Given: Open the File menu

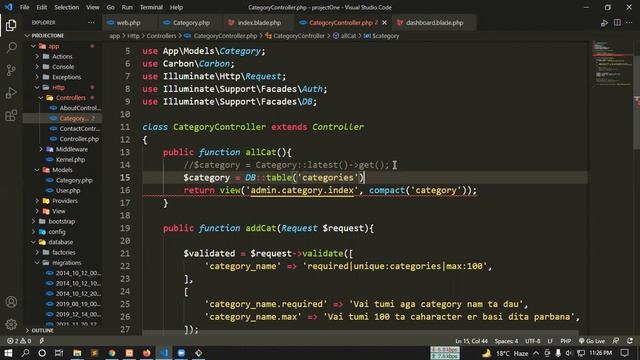Looking at the screenshot, I should tap(24, 7).
